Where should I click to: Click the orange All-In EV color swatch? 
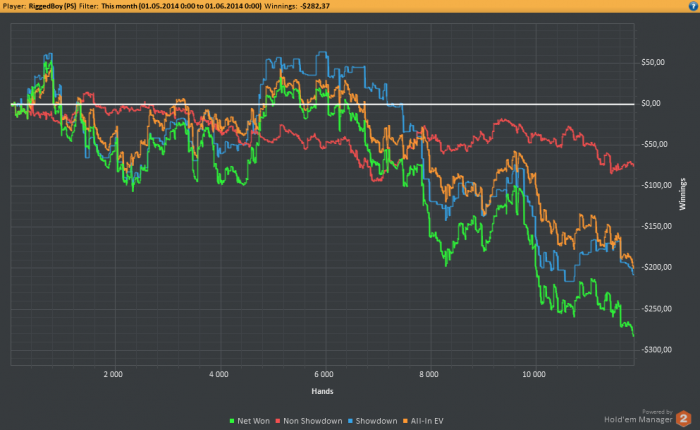(405, 421)
